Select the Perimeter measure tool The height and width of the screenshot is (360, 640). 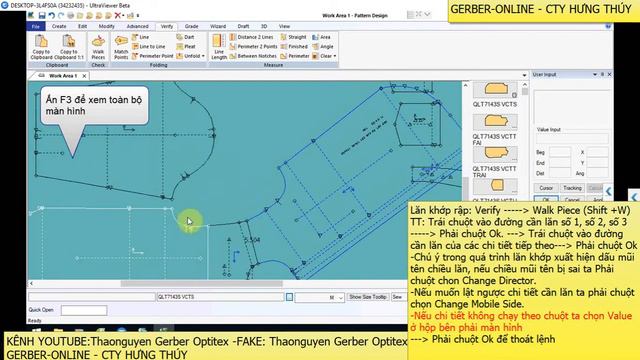(x=295, y=56)
